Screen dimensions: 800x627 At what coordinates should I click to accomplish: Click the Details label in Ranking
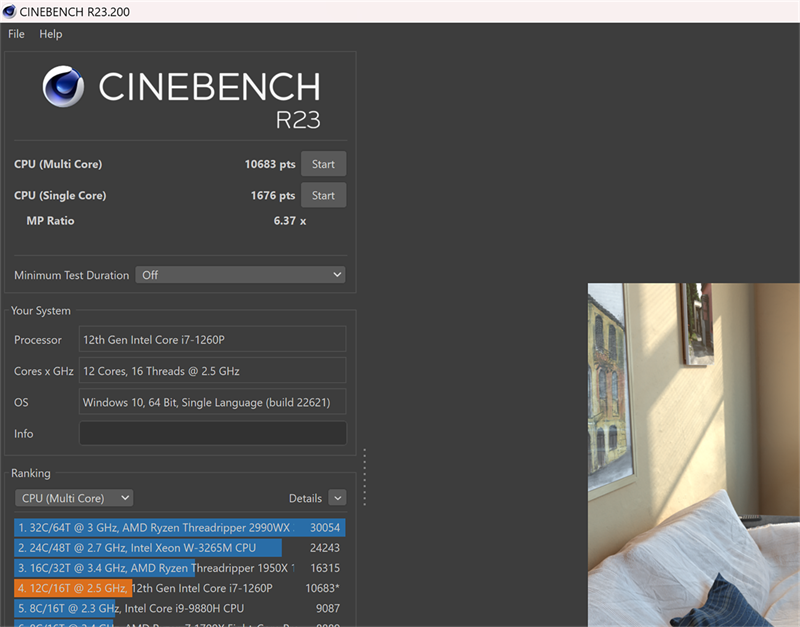pyautogui.click(x=305, y=498)
